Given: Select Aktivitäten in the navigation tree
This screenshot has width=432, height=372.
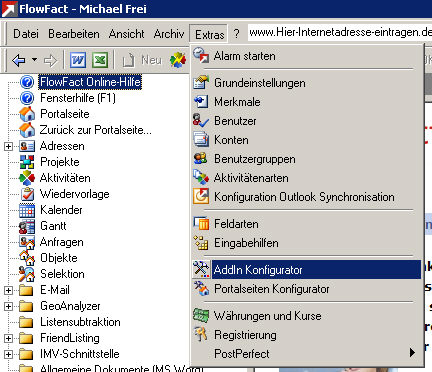Looking at the screenshot, I should pyautogui.click(x=65, y=178).
